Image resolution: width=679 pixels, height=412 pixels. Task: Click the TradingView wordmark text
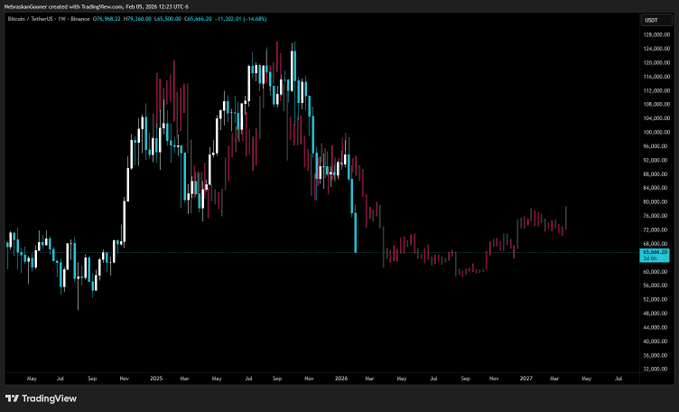click(49, 398)
